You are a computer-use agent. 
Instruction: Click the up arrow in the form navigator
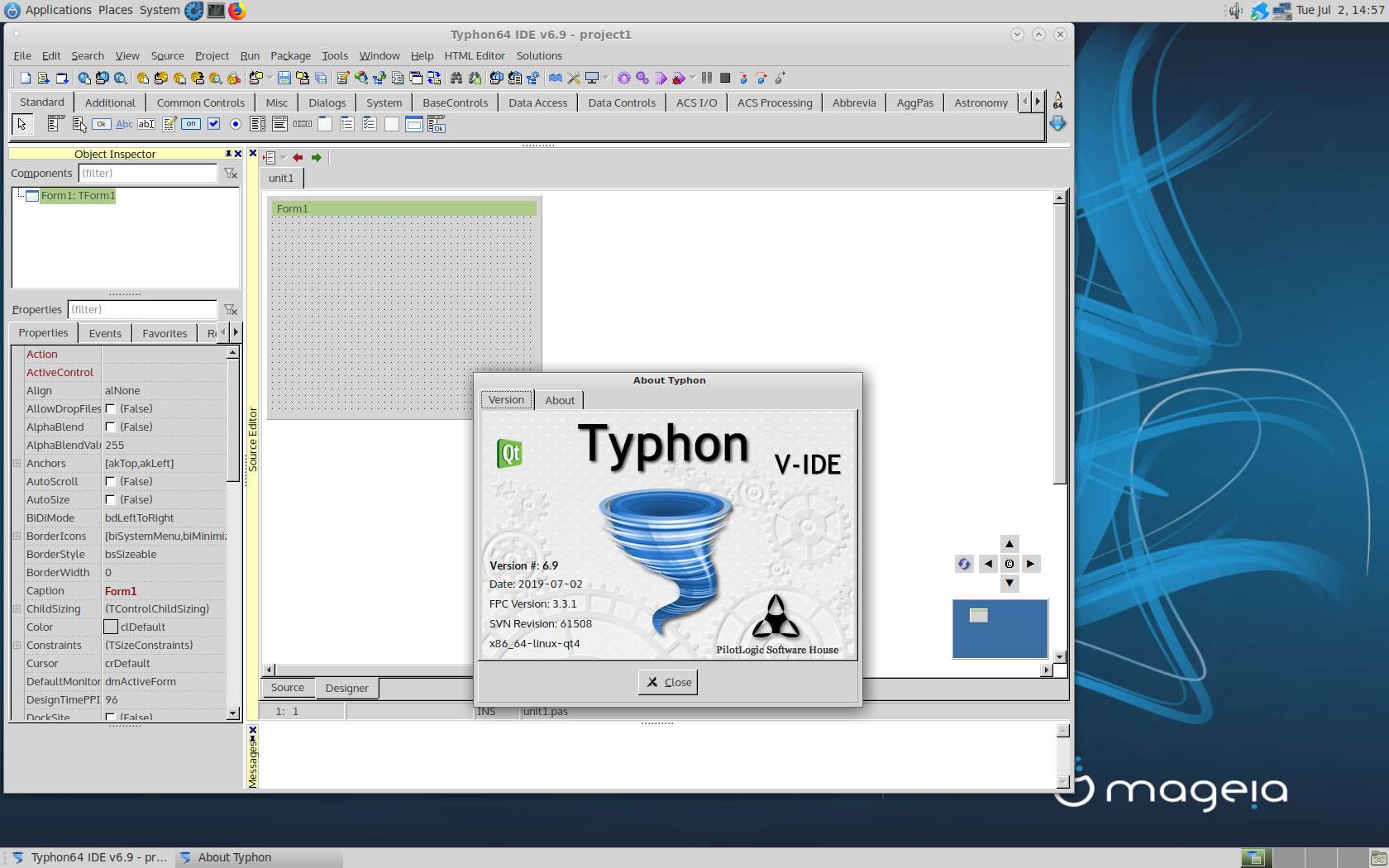[1010, 544]
